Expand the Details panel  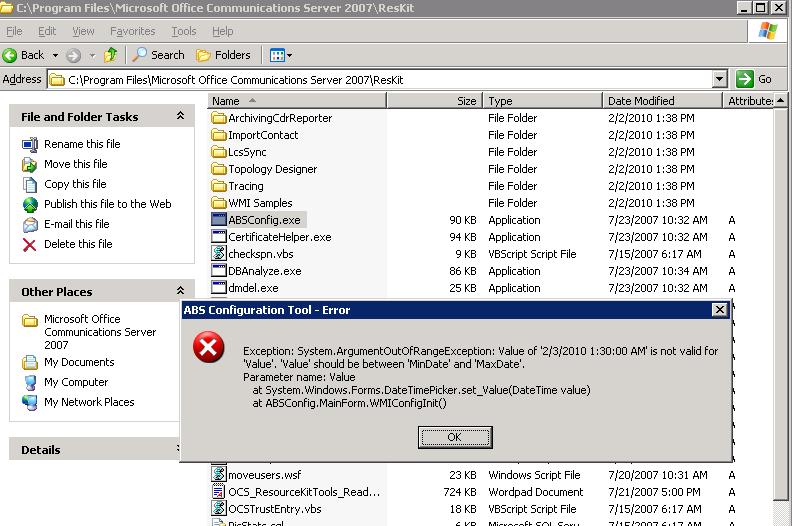coord(178,449)
